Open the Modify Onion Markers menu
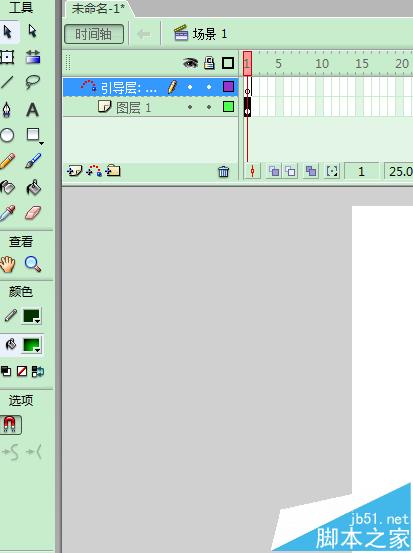This screenshot has width=413, height=553. (x=332, y=171)
